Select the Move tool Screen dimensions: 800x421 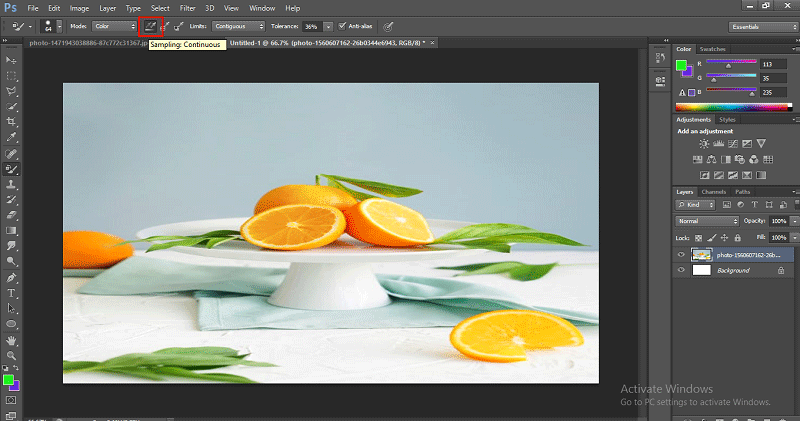11,60
